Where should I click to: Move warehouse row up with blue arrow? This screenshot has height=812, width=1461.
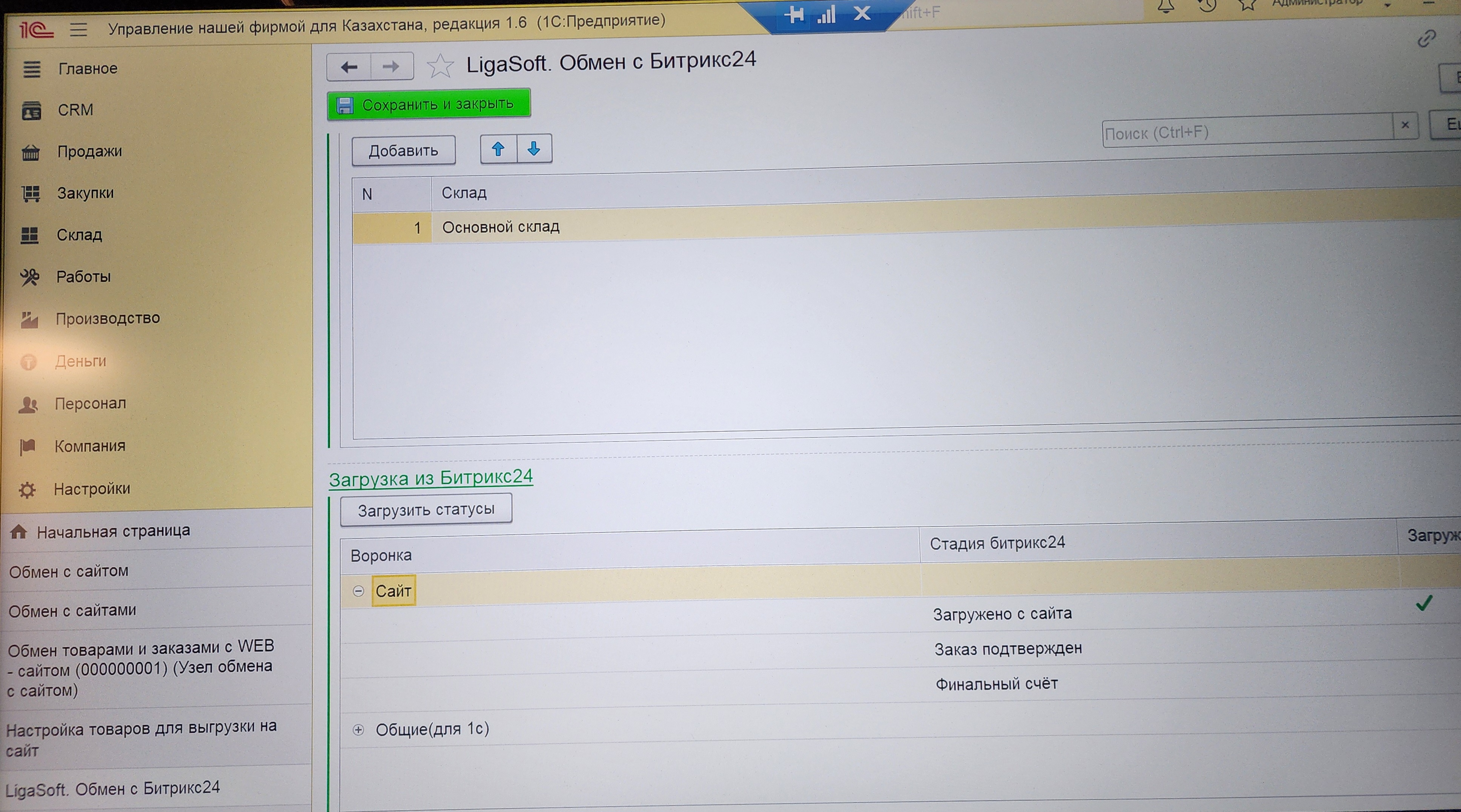coord(498,149)
